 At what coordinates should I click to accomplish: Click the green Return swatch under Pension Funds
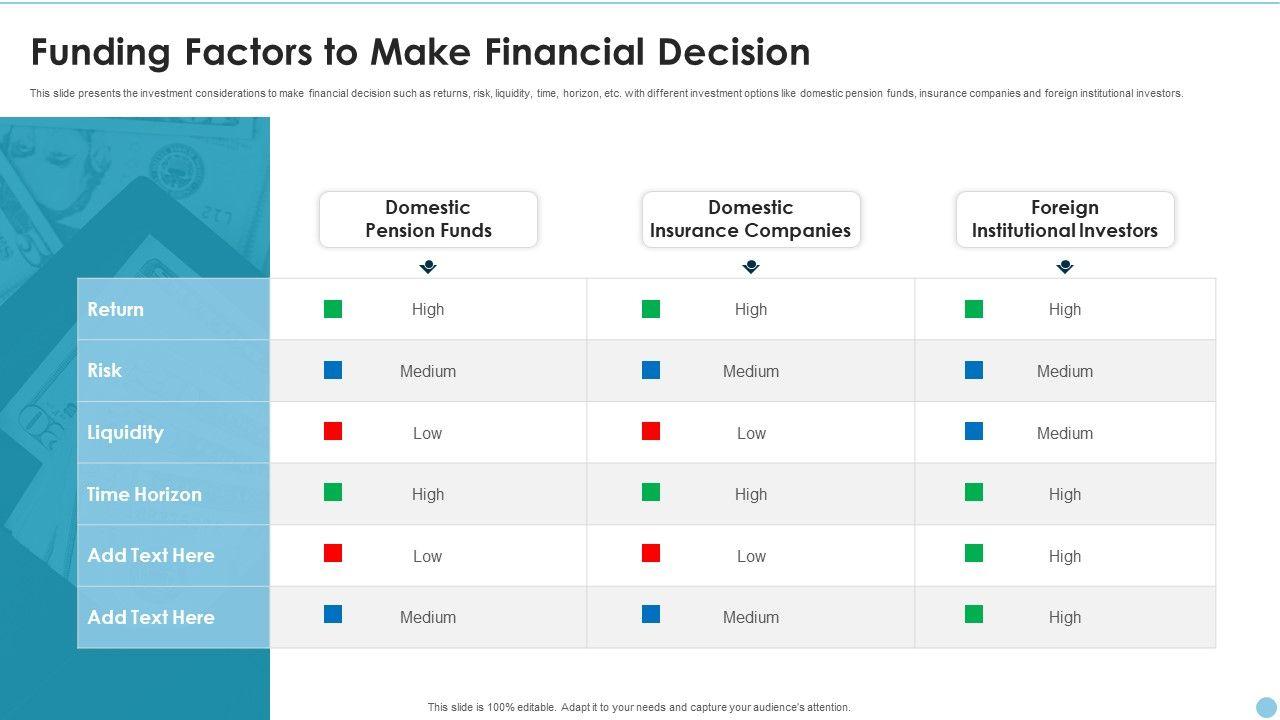(333, 309)
